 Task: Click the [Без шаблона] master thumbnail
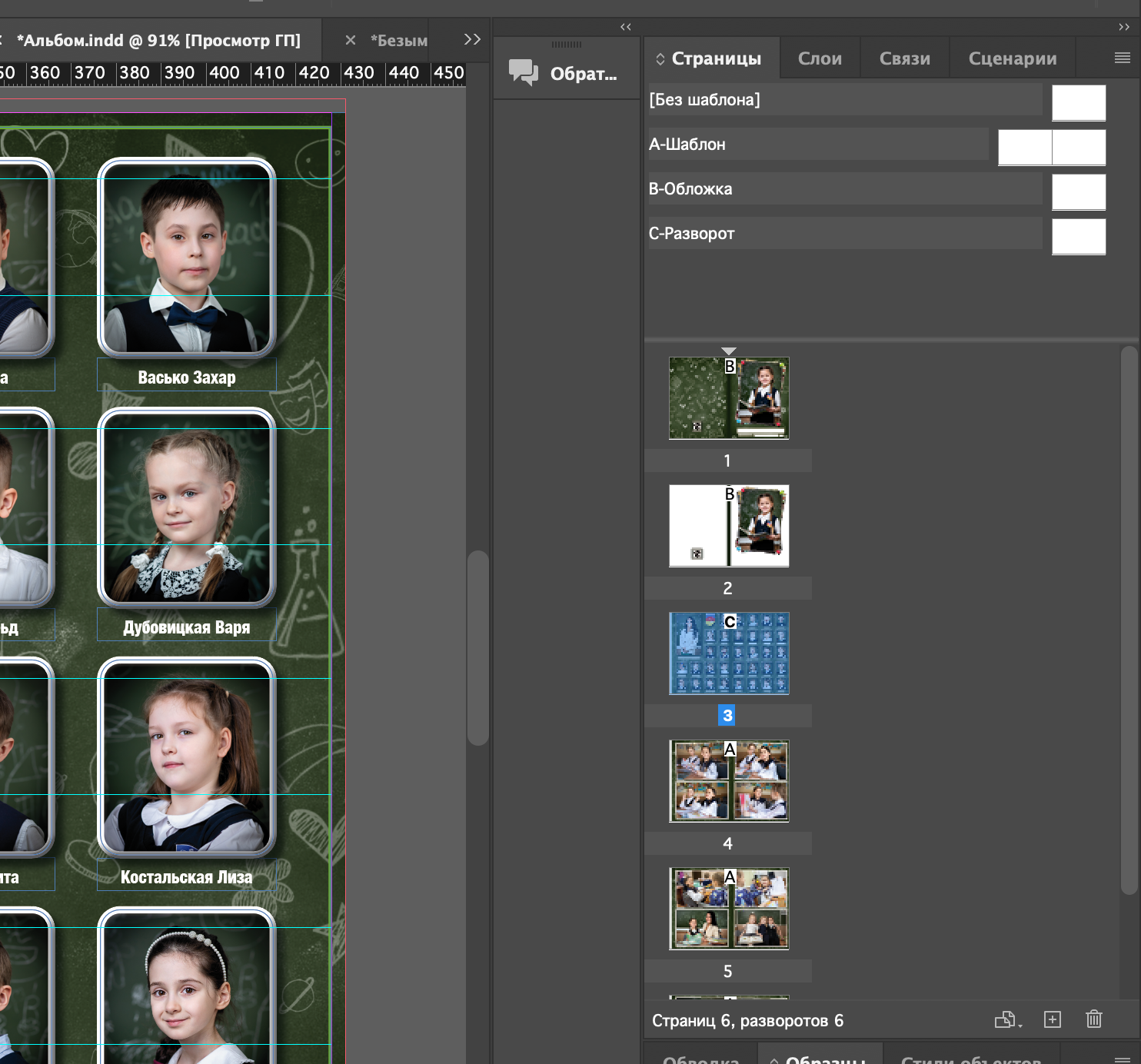click(1079, 103)
